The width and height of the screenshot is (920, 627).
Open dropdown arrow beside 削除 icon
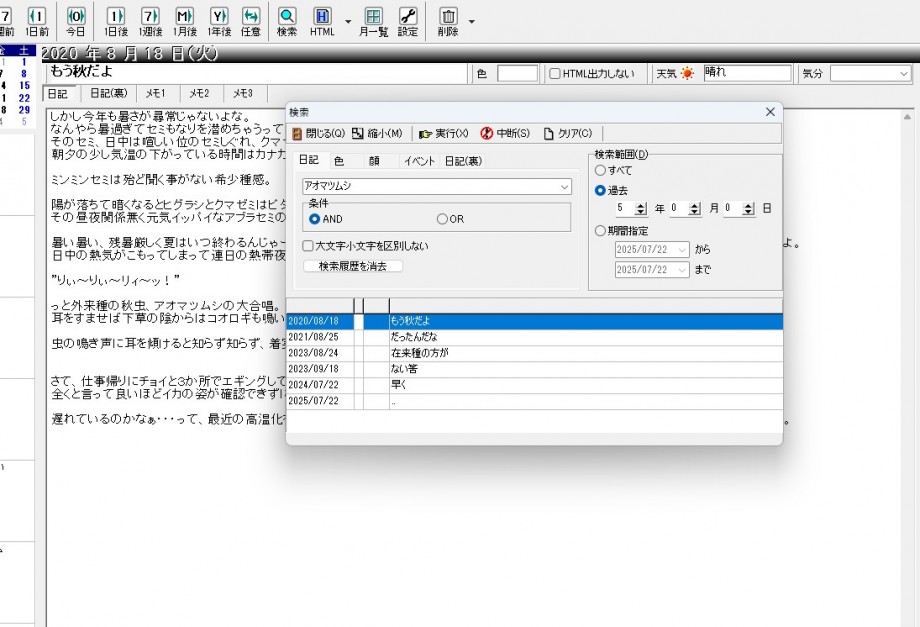pos(471,22)
